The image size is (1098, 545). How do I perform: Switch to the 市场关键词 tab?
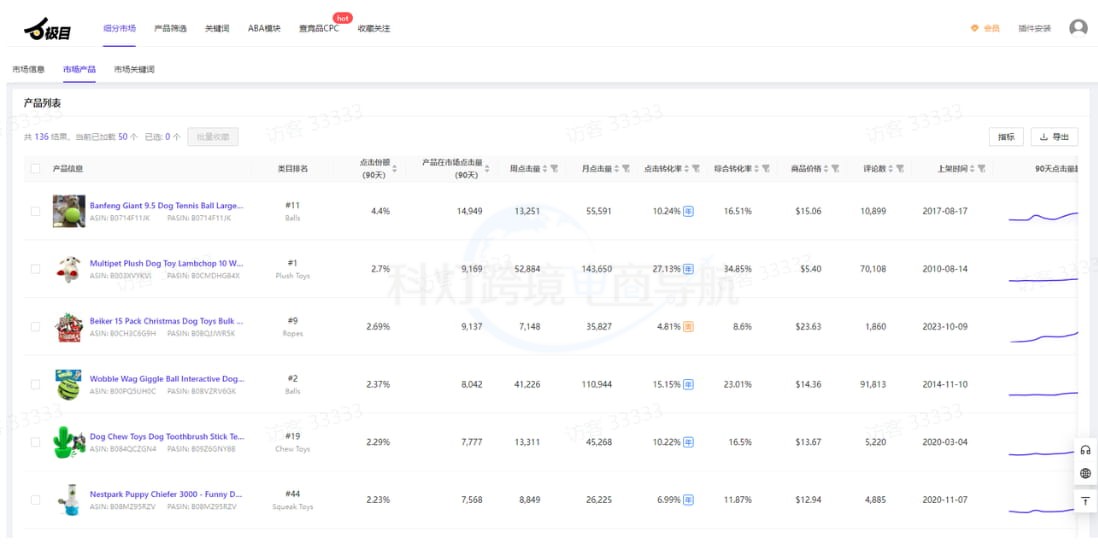(134, 70)
